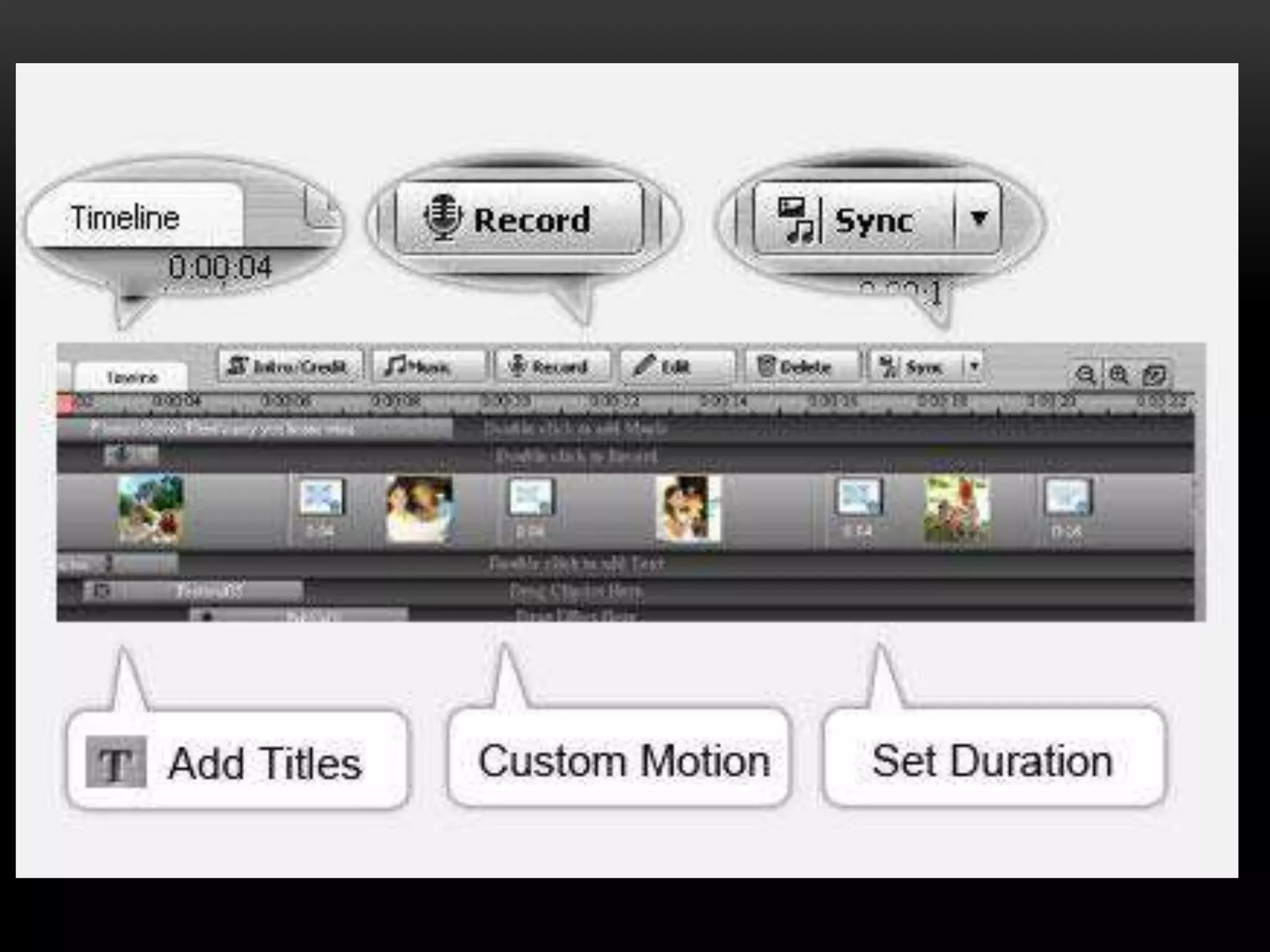Click the Music button in toolbar
This screenshot has width=1270, height=952.
click(x=429, y=366)
